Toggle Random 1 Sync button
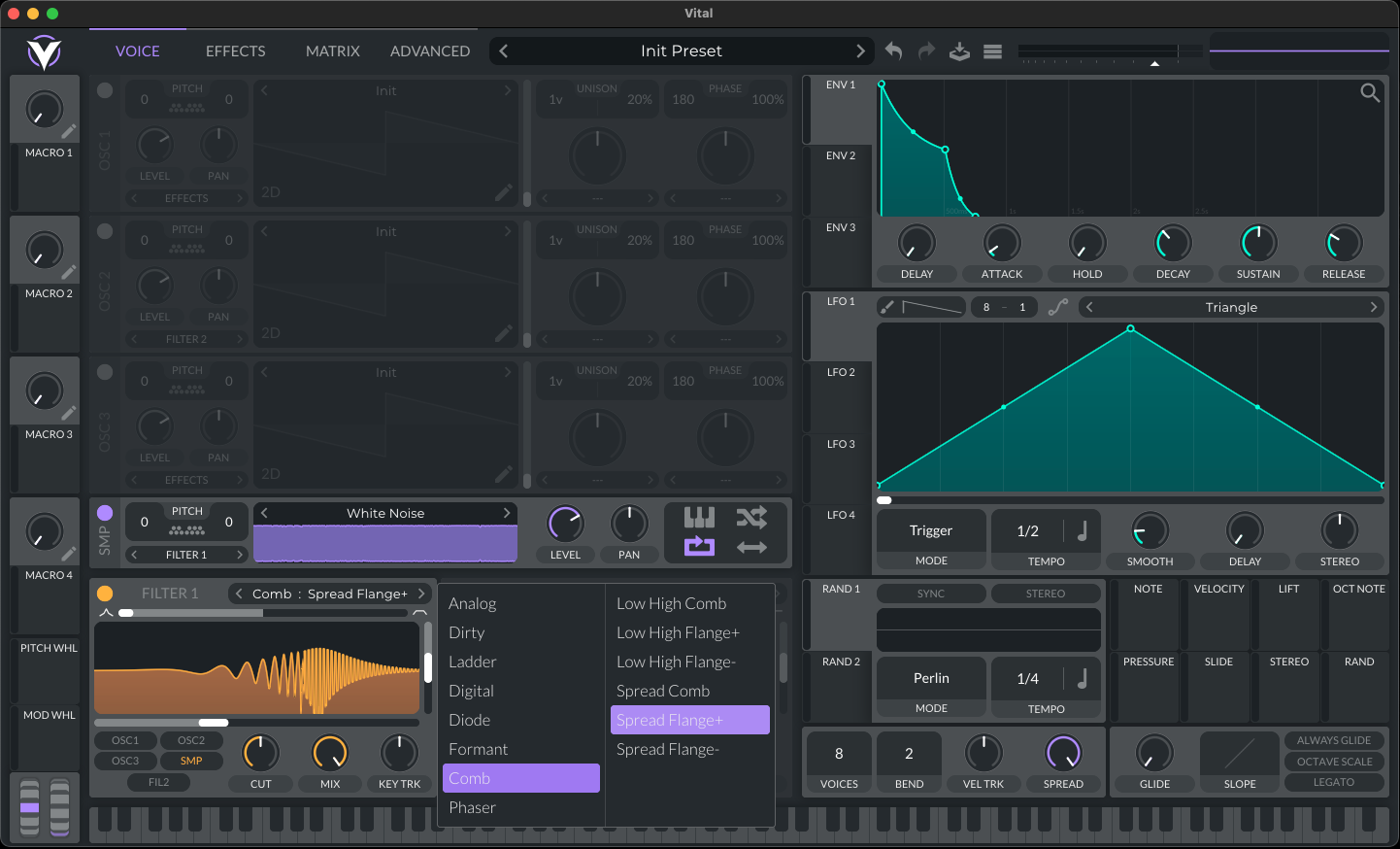This screenshot has height=849, width=1400. (x=931, y=594)
